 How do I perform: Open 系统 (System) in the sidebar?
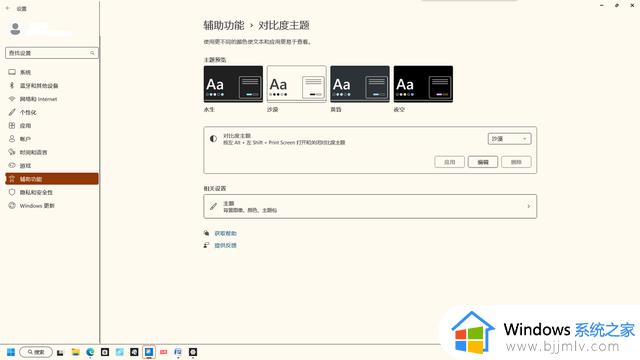52,72
